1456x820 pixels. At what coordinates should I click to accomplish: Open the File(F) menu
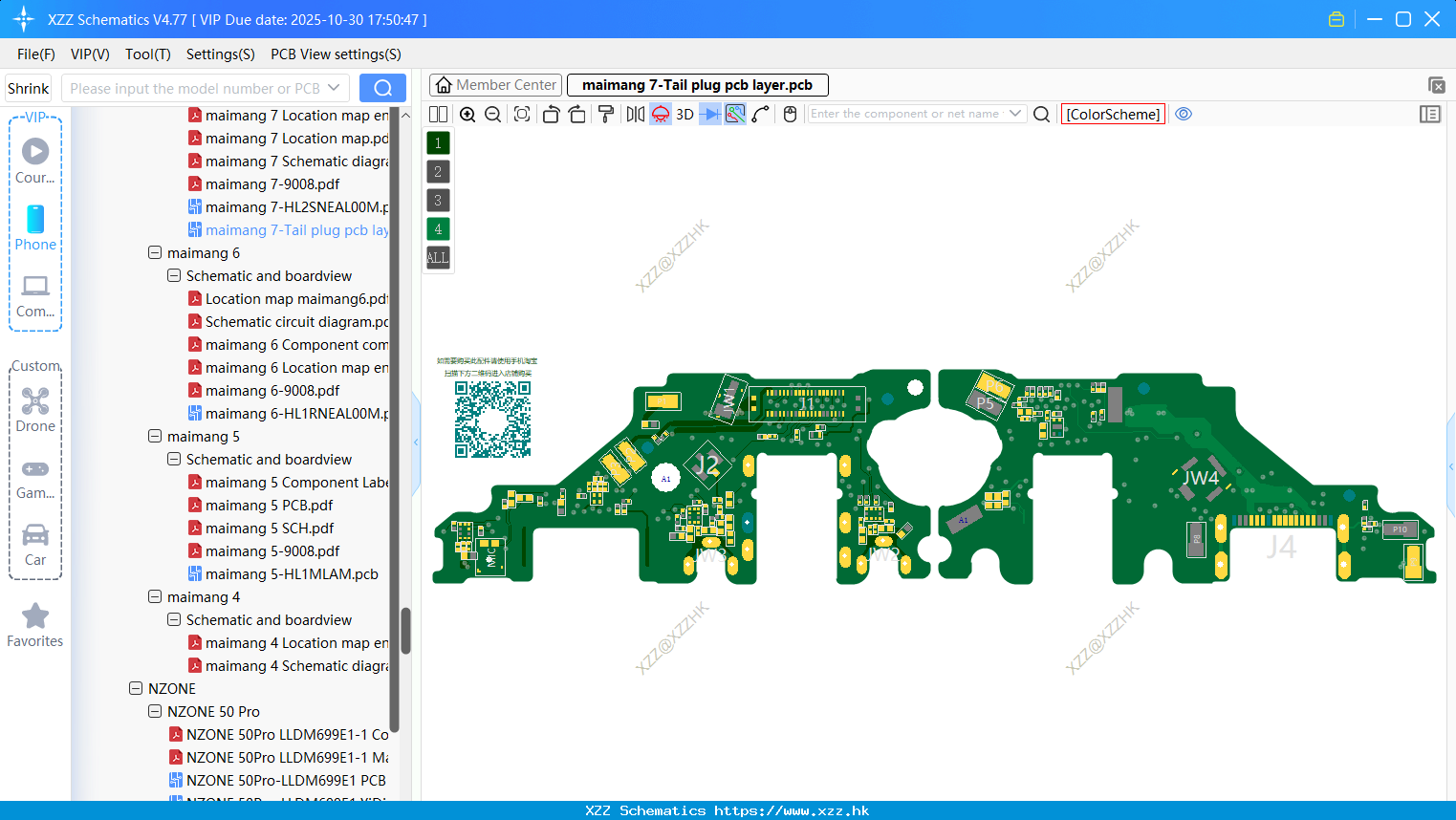click(36, 54)
